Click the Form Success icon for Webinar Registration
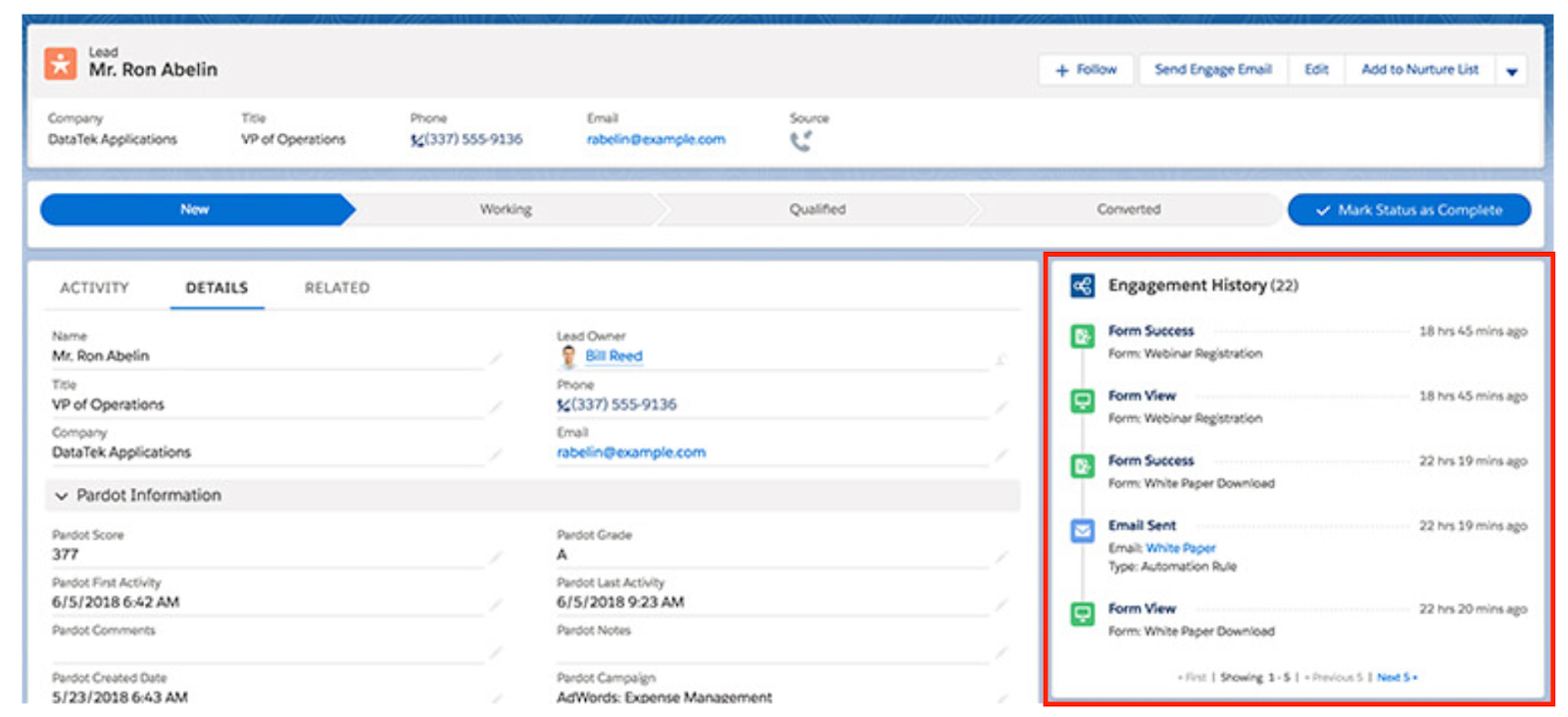The height and width of the screenshot is (717, 1568). [1082, 337]
